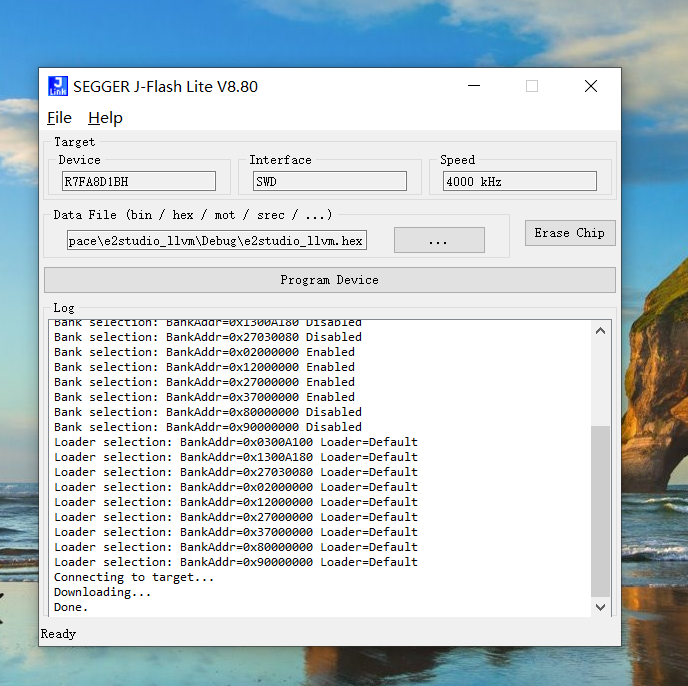Click log line 'Loader selection: BankAddr=0x37000000 Loader=Default'
688x686 pixels.
coord(236,532)
